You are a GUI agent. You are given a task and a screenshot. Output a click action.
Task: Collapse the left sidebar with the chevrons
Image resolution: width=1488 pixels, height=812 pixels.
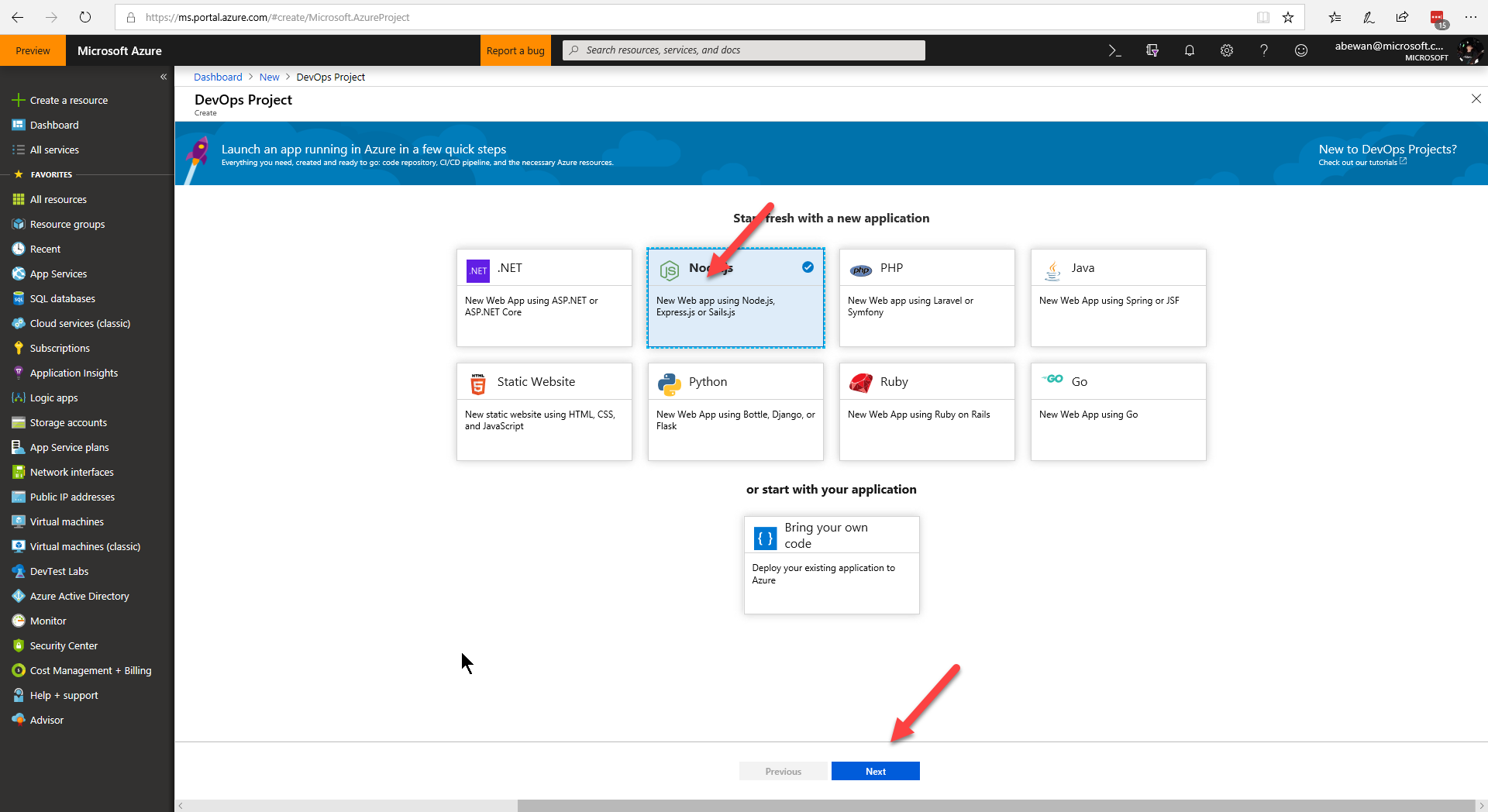(x=164, y=77)
